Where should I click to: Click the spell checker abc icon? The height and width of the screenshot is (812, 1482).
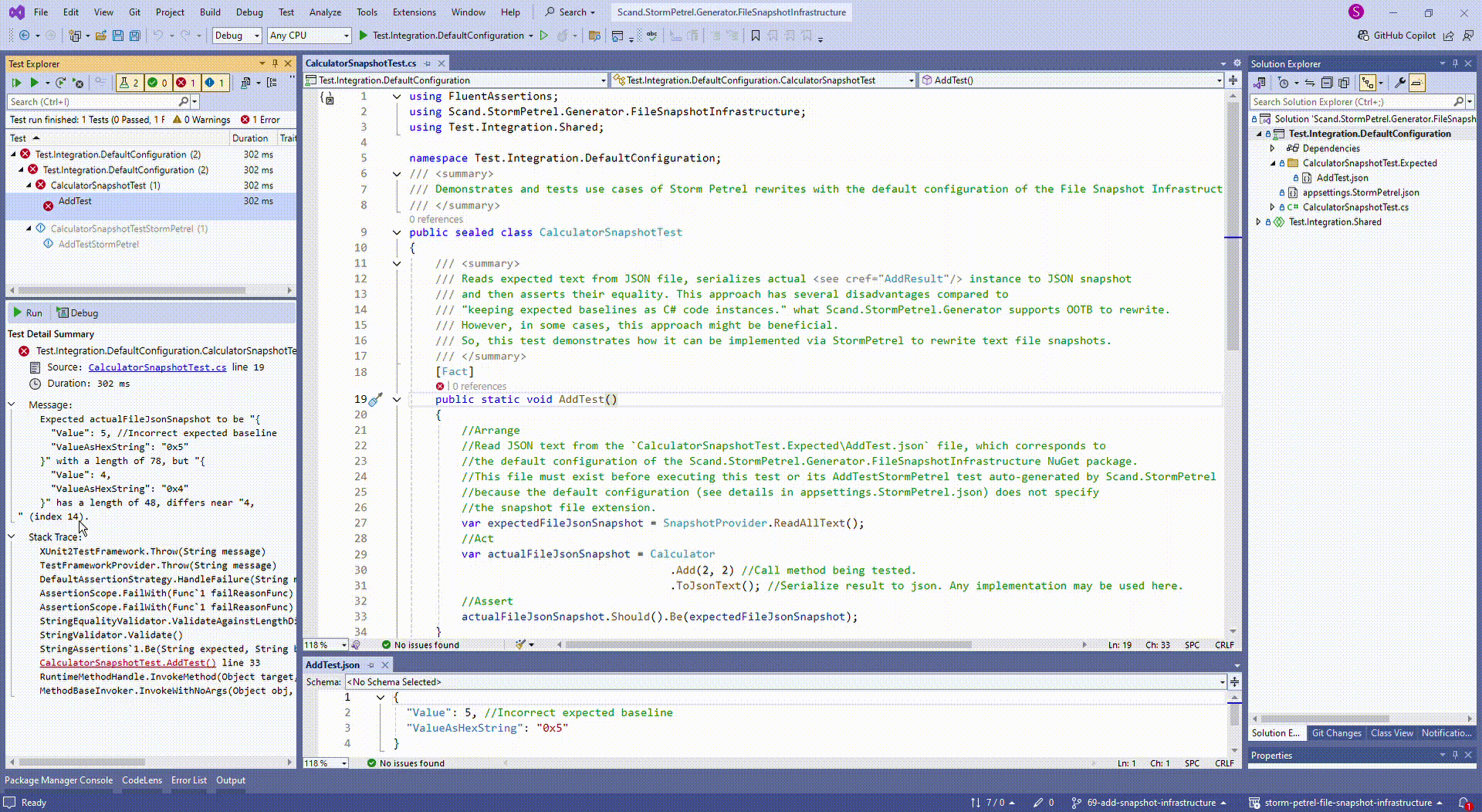click(652, 36)
